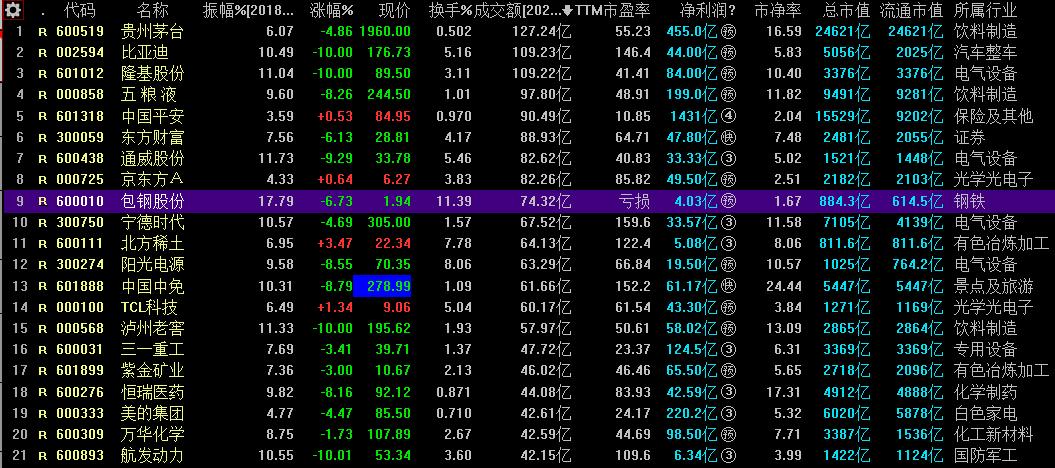Screen dimensions: 1055x468
Task: Click the 代码 column header
Action: pyautogui.click(x=79, y=10)
